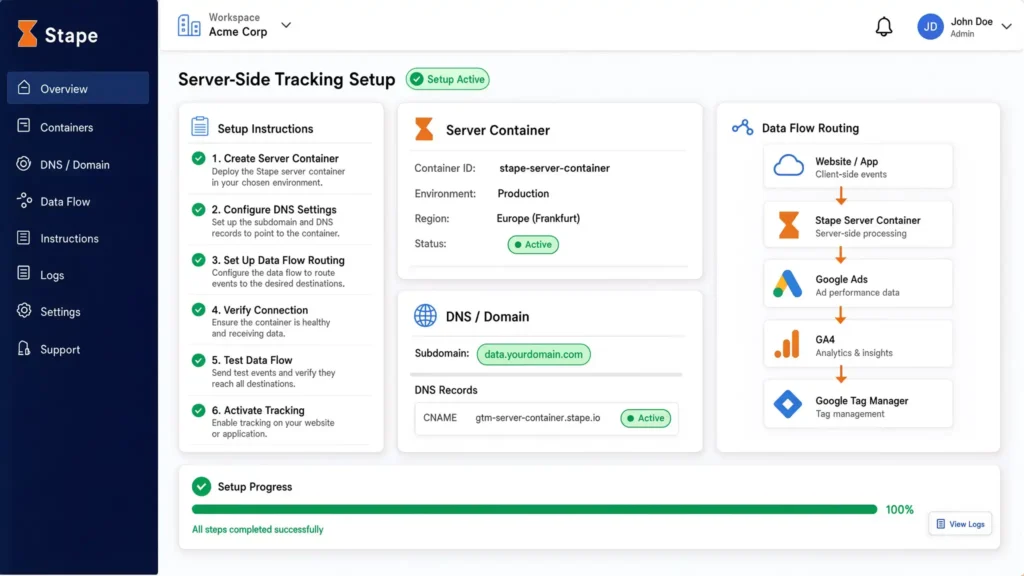
Task: Click the Data Flow sidebar icon
Action: (x=24, y=200)
